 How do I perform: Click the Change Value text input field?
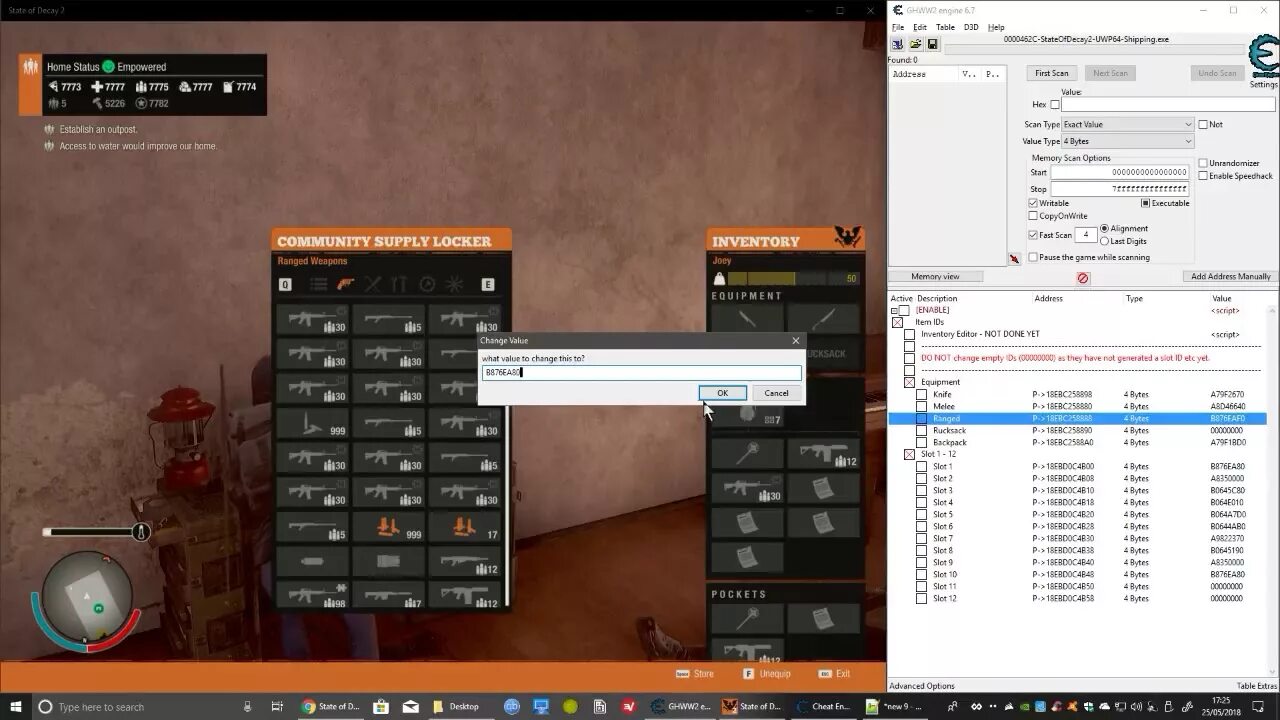(x=641, y=372)
